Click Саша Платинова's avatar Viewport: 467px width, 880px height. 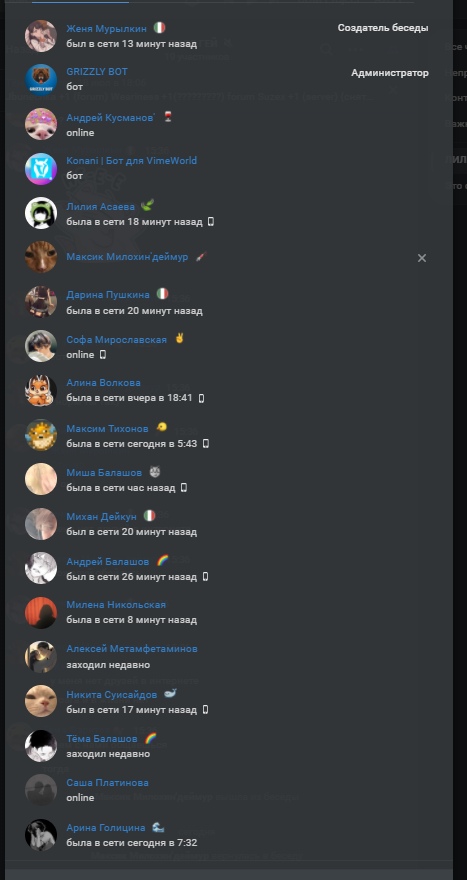(41, 790)
